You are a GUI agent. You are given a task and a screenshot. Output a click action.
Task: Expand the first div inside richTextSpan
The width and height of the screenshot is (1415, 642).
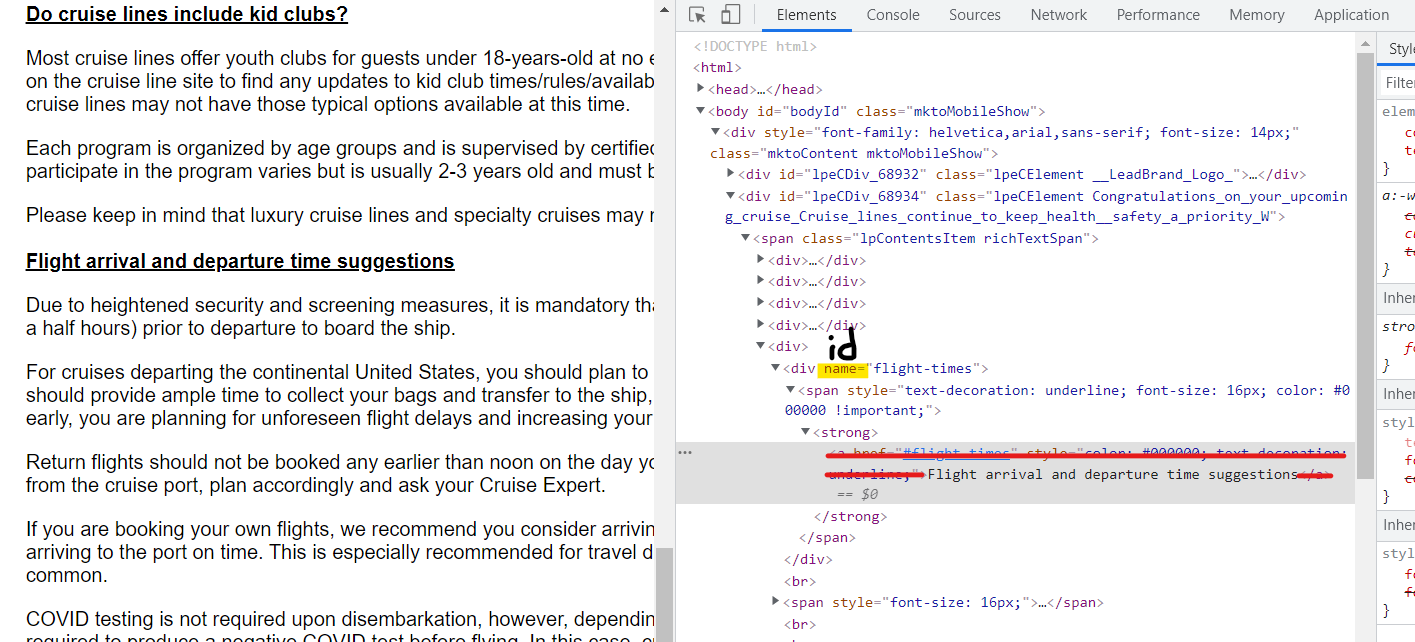pos(759,259)
